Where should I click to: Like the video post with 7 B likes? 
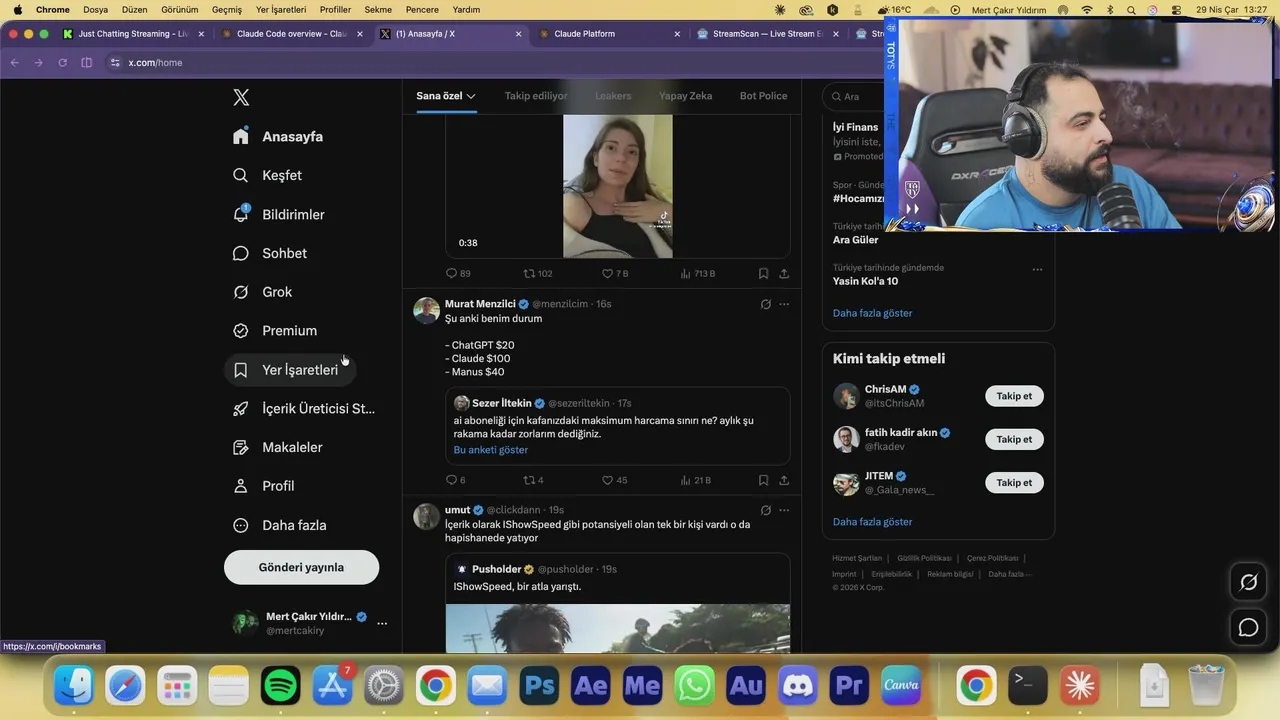(614, 273)
